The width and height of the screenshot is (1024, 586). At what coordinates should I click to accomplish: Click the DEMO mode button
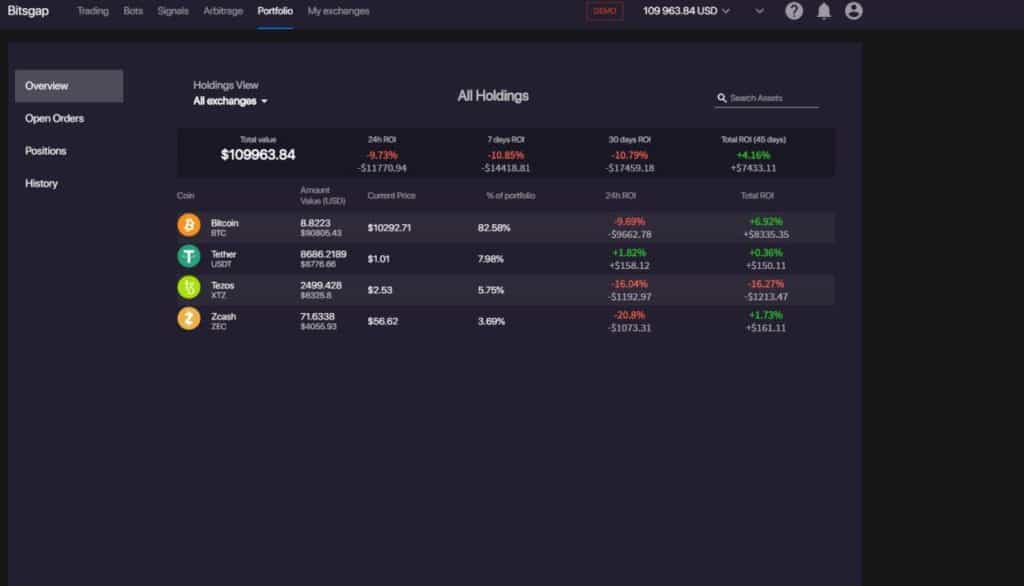click(x=604, y=11)
